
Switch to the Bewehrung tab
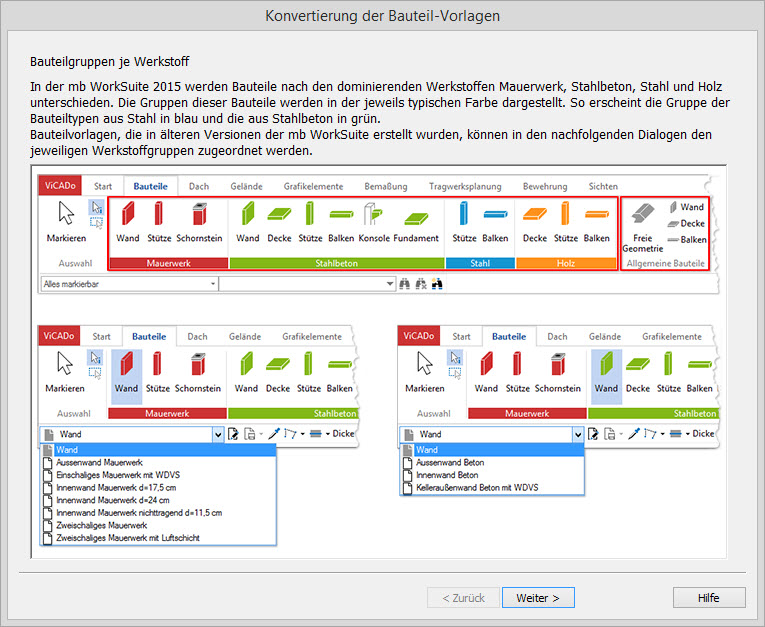click(545, 186)
